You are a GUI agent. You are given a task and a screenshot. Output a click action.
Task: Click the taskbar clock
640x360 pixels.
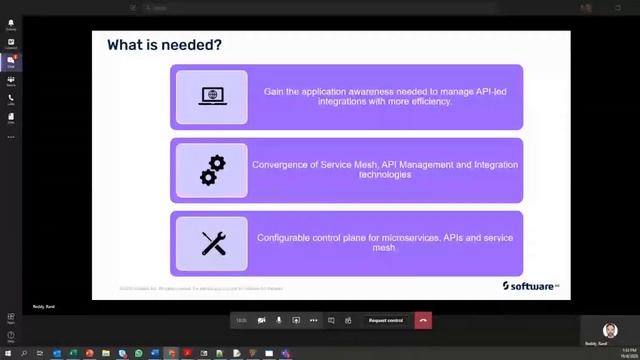tap(629, 353)
